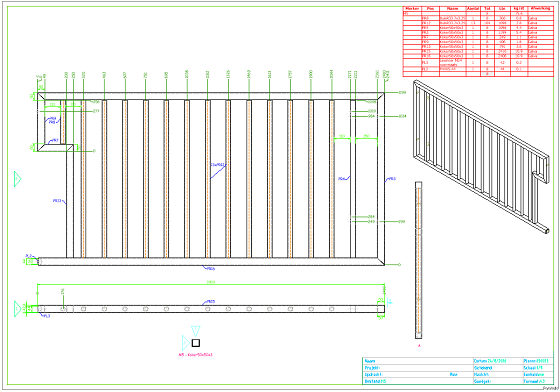This screenshot has height=392, width=560.
Task: Click the green view arrow beside the bottom rail view
Action: pos(18,309)
